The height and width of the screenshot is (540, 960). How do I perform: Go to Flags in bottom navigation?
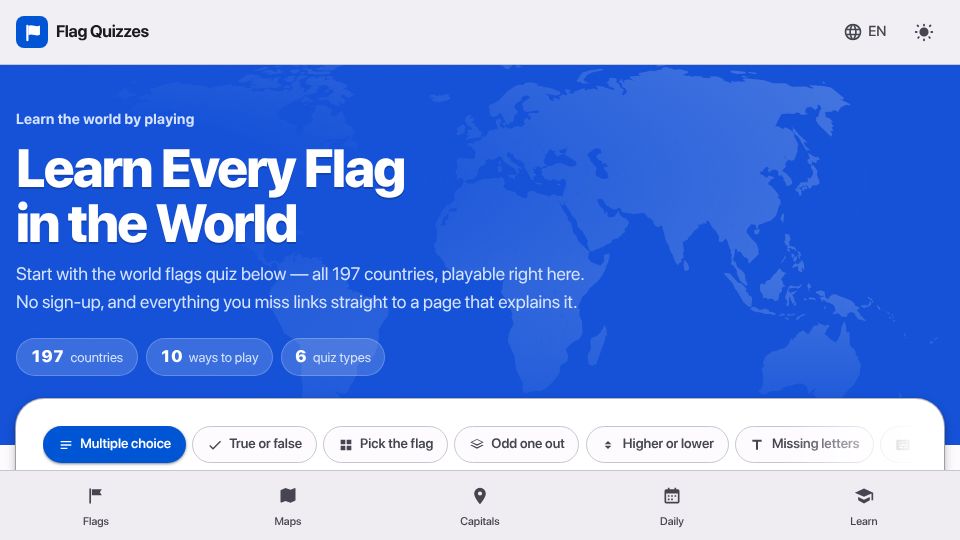(x=96, y=506)
